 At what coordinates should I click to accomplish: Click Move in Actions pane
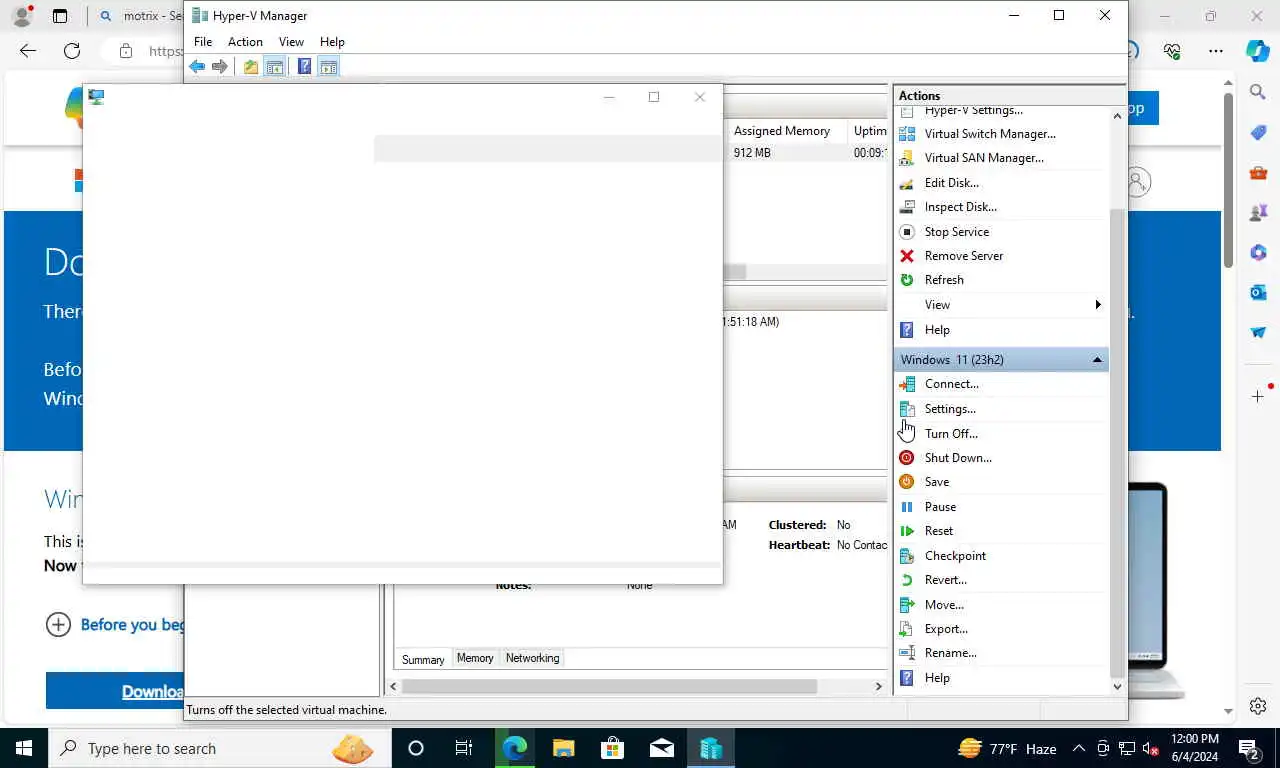tap(944, 605)
